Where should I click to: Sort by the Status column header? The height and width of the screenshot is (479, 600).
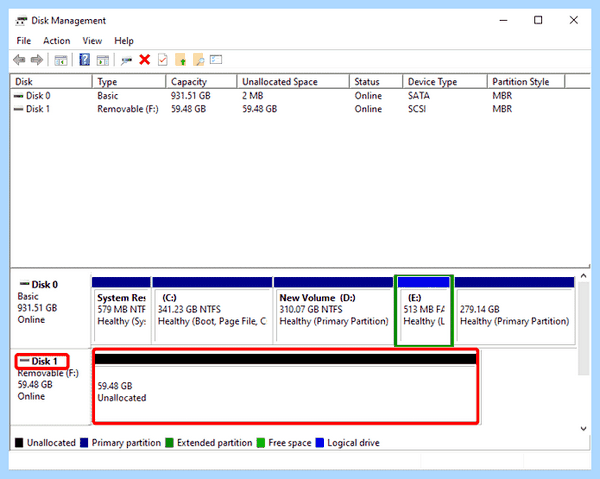(376, 81)
